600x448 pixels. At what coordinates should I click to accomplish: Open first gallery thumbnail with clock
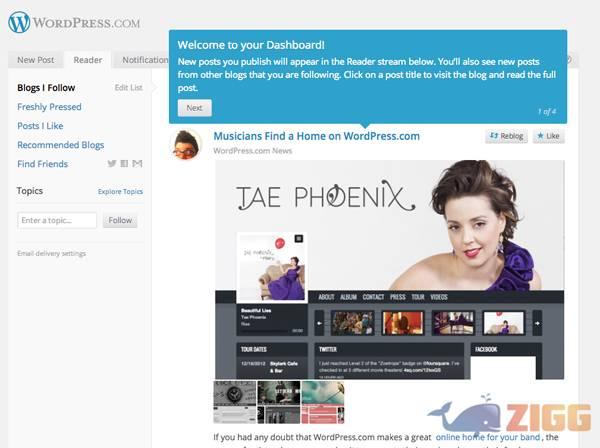pos(235,402)
